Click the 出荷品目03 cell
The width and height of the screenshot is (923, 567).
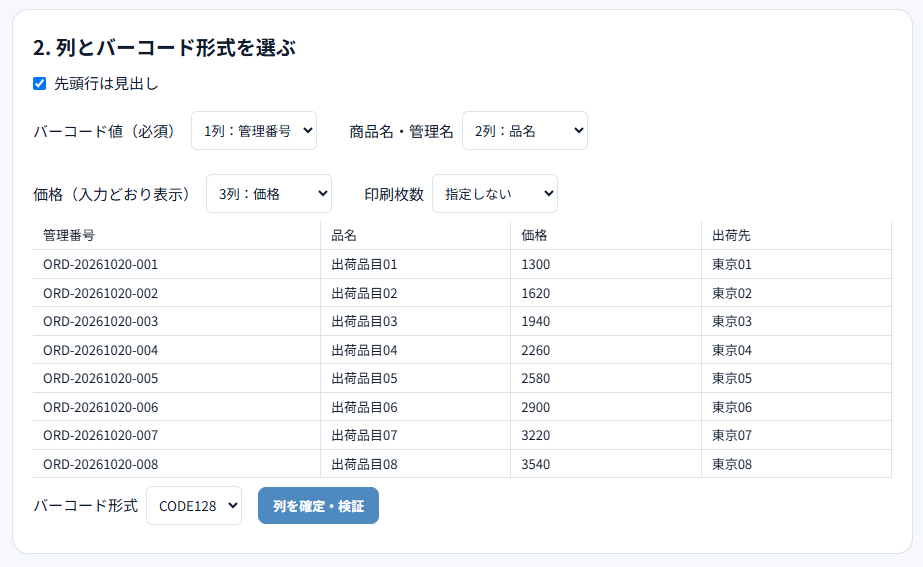coord(416,321)
